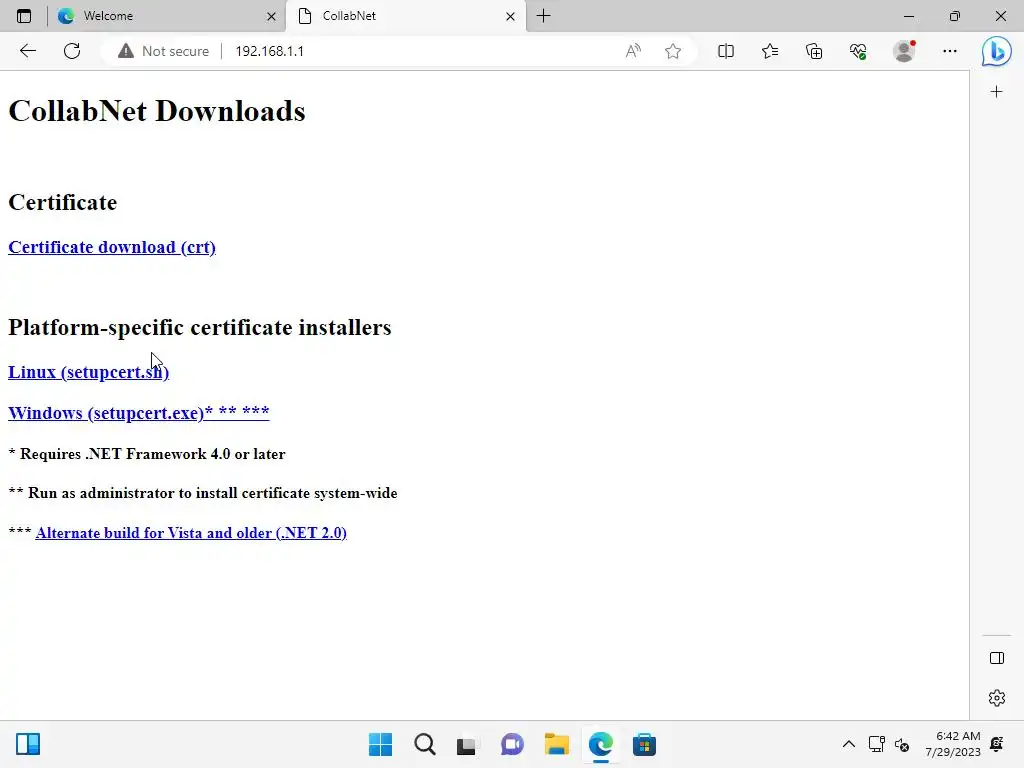Viewport: 1024px width, 768px height.
Task: Restore down the Edge window
Action: click(955, 16)
